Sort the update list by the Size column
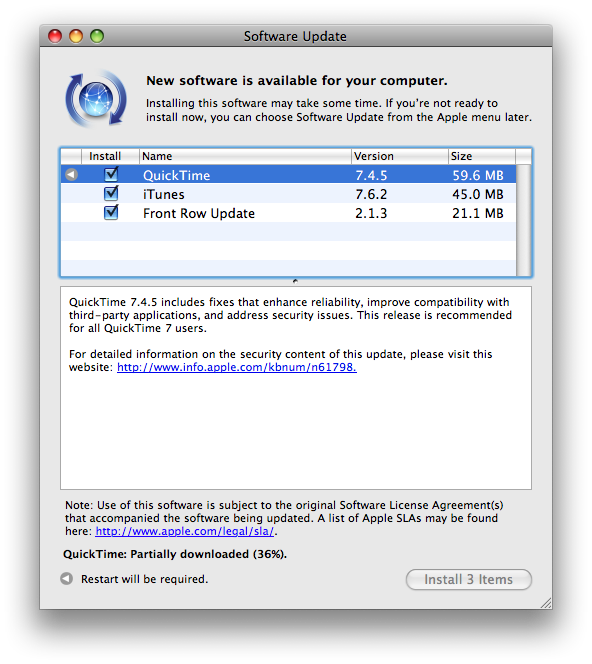 [482, 156]
